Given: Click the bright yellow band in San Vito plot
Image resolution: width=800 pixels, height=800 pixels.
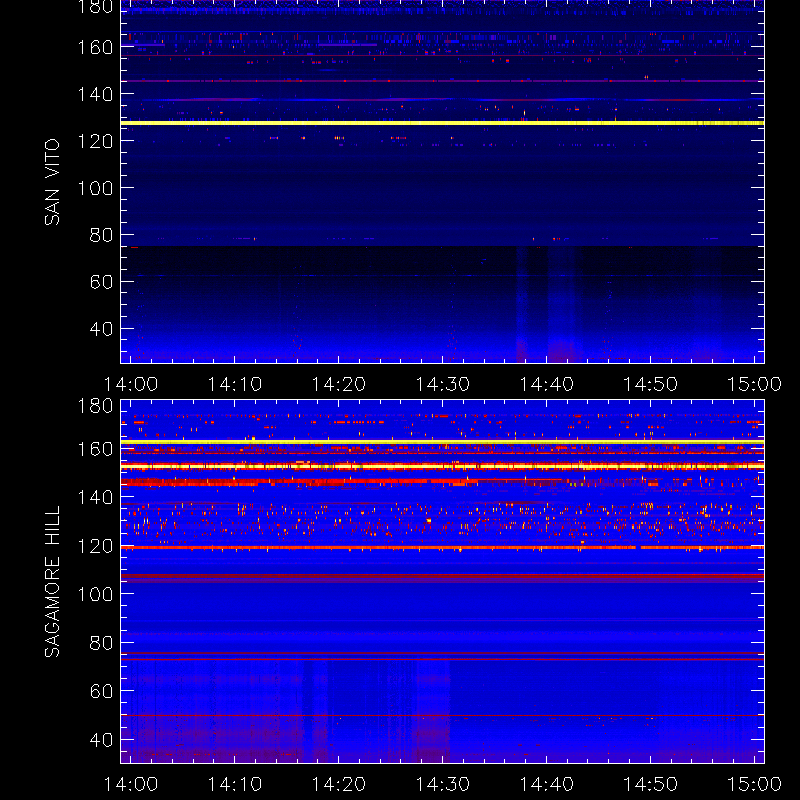Looking at the screenshot, I should coord(442,123).
